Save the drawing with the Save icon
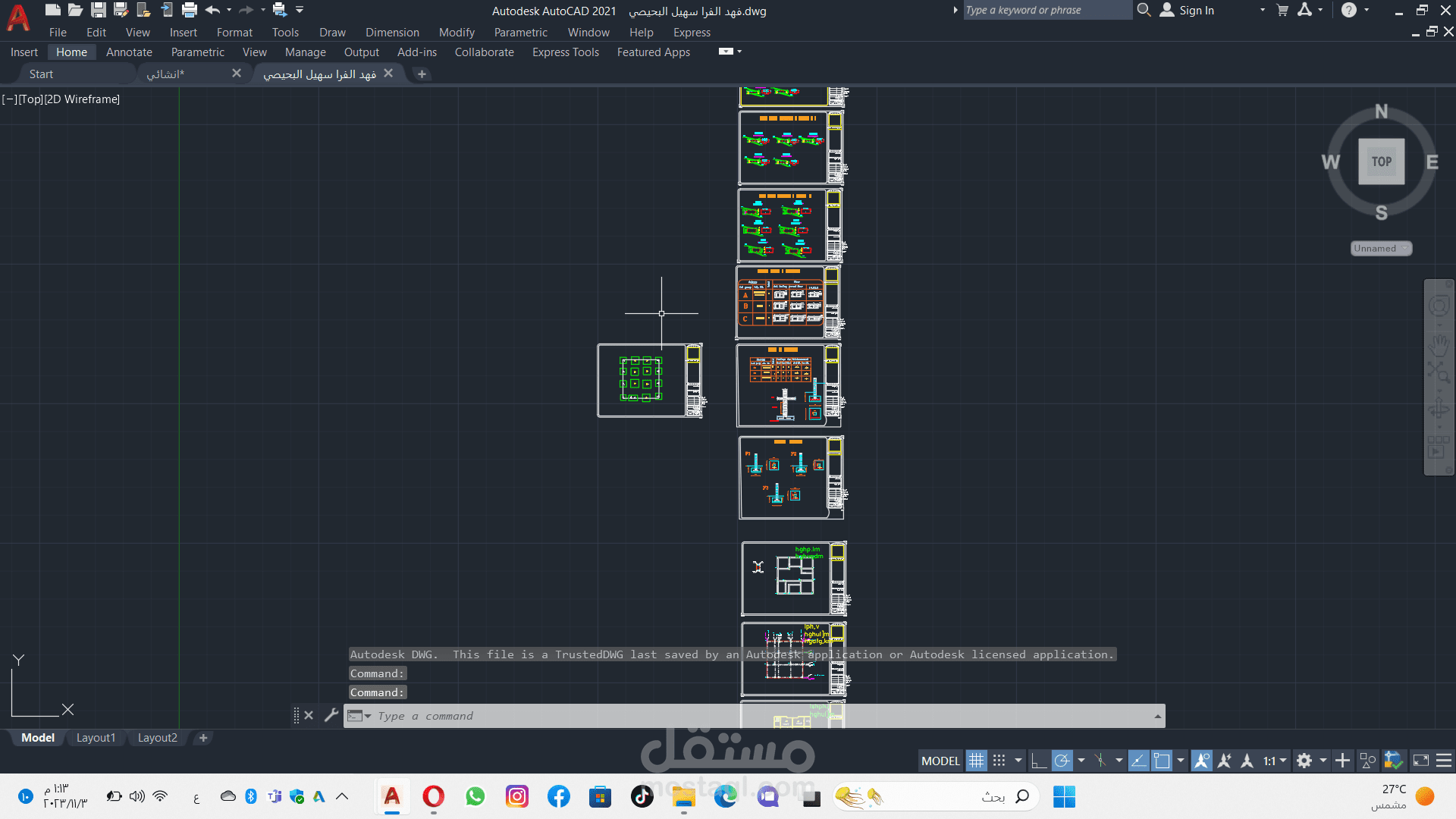 coord(98,10)
